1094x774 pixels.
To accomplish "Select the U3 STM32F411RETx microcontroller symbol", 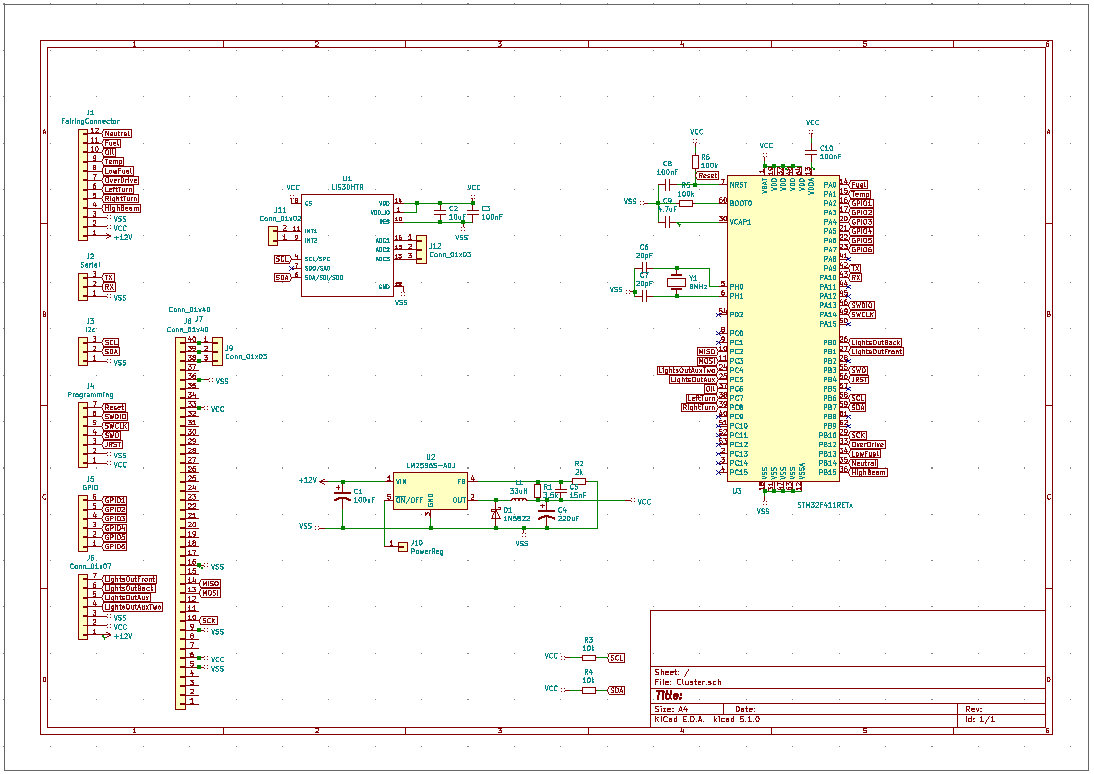I will point(782,327).
